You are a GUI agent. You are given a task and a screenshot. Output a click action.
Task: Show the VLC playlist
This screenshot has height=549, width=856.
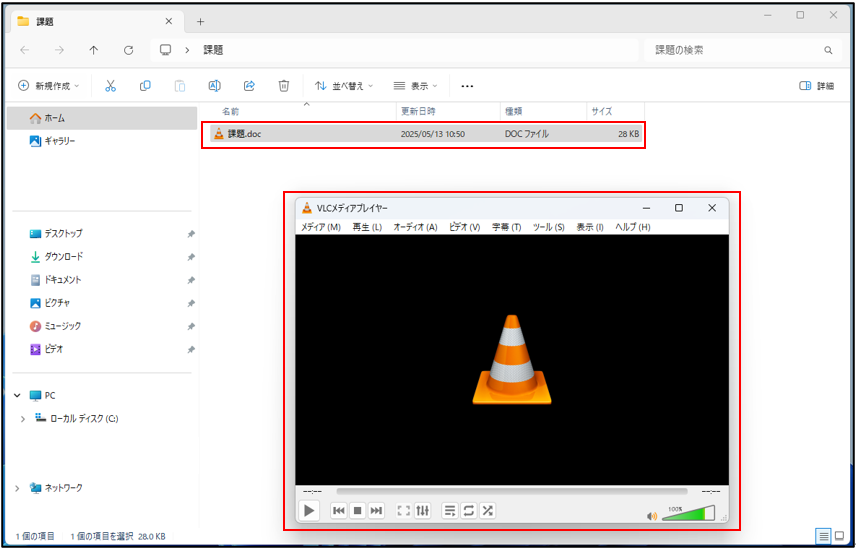tap(450, 511)
